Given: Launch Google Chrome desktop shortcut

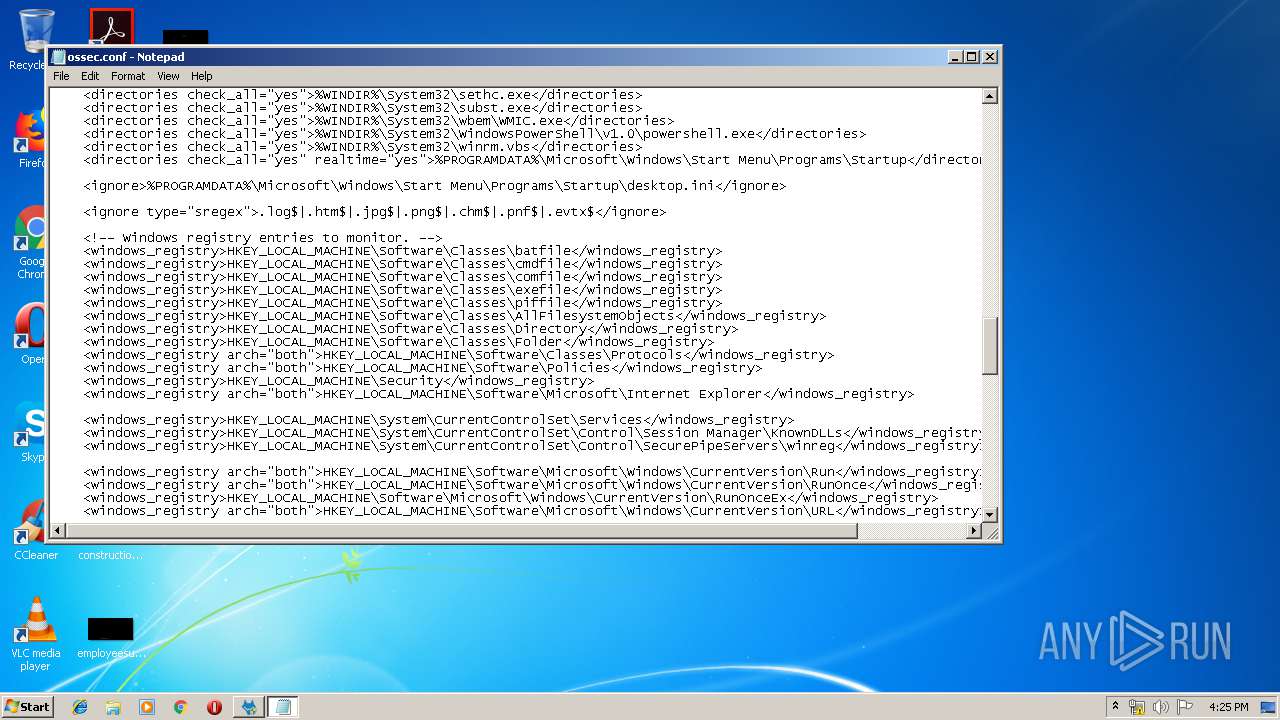Looking at the screenshot, I should 32,240.
